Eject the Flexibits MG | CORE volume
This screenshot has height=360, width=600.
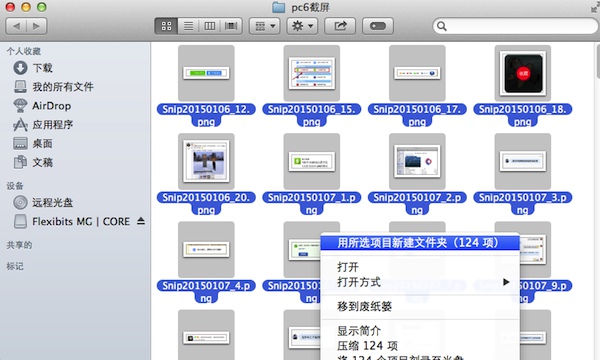141,221
